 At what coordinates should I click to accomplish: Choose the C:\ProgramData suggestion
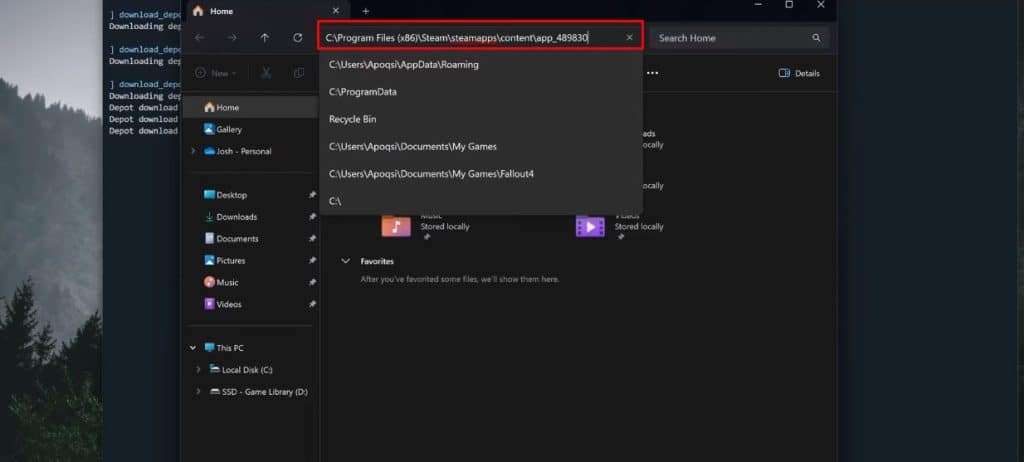481,92
